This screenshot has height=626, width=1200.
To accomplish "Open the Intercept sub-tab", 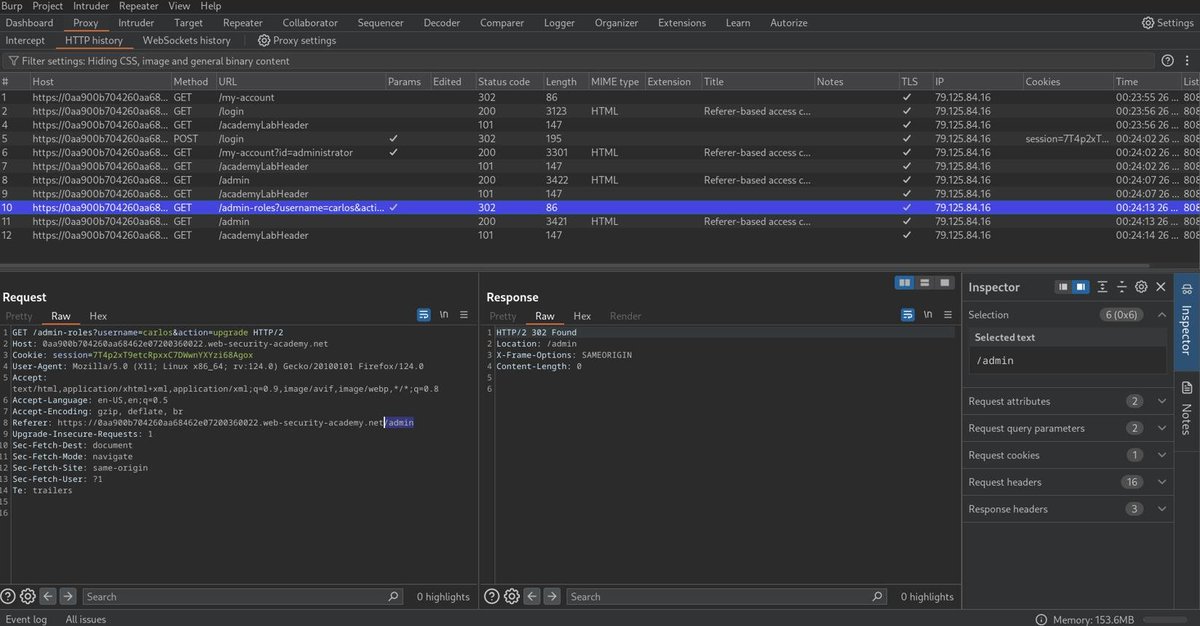I will pos(25,41).
